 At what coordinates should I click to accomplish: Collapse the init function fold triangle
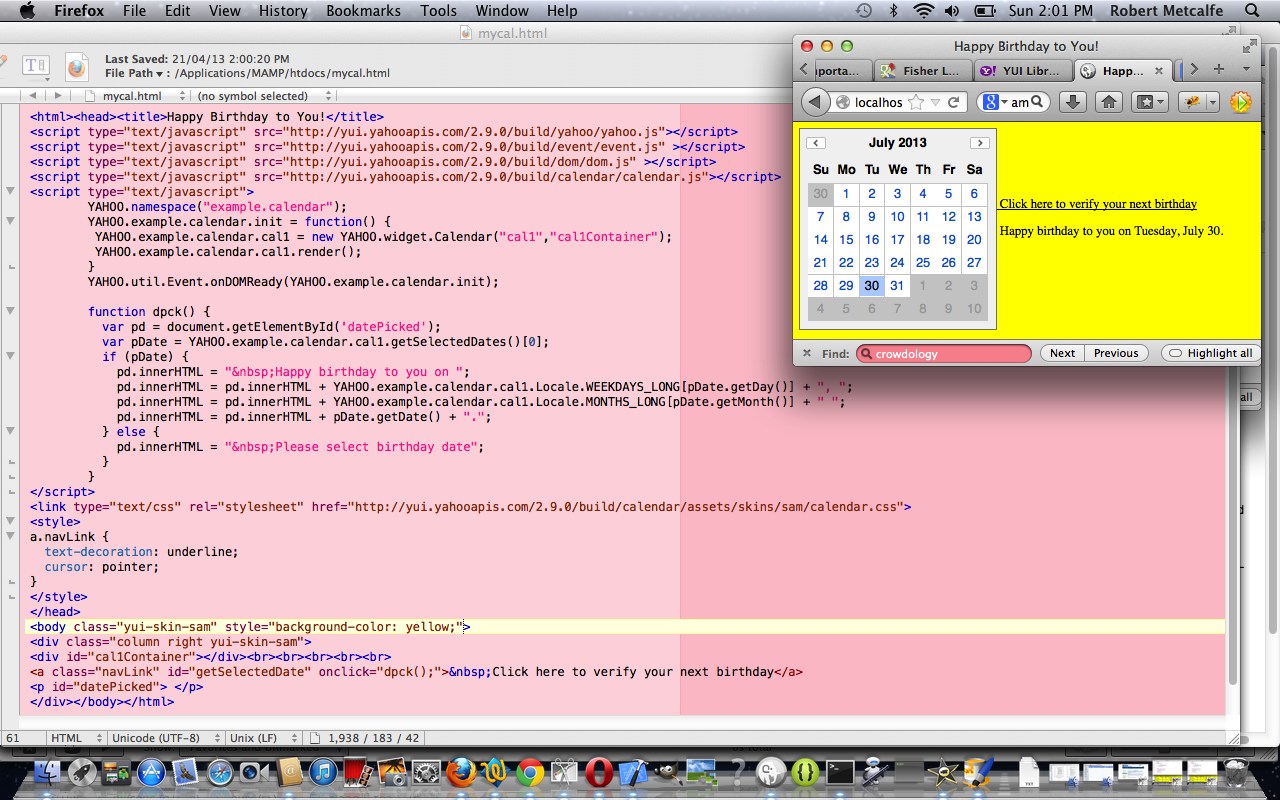(x=11, y=221)
